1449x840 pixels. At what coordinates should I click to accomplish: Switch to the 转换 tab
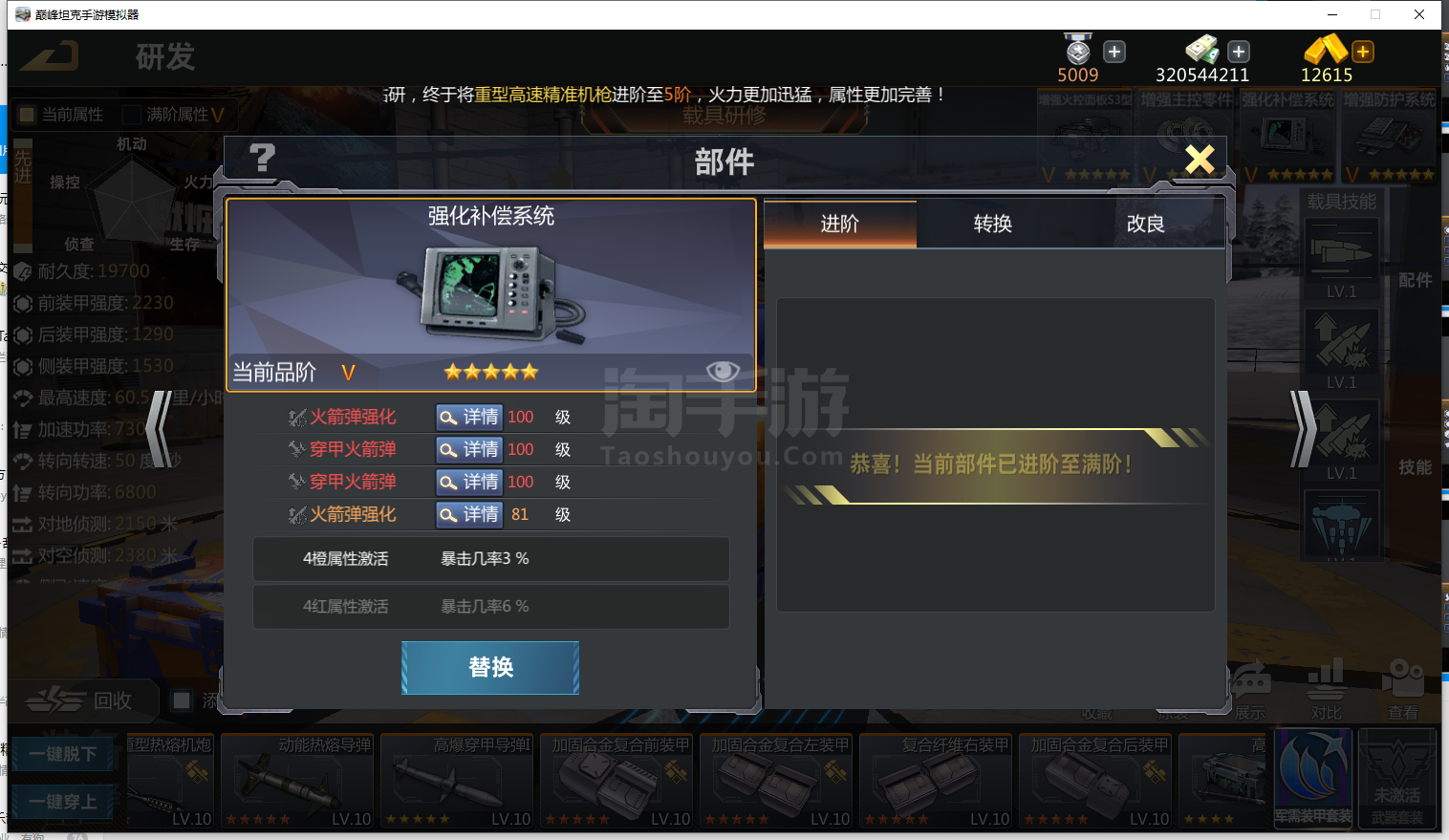[992, 224]
